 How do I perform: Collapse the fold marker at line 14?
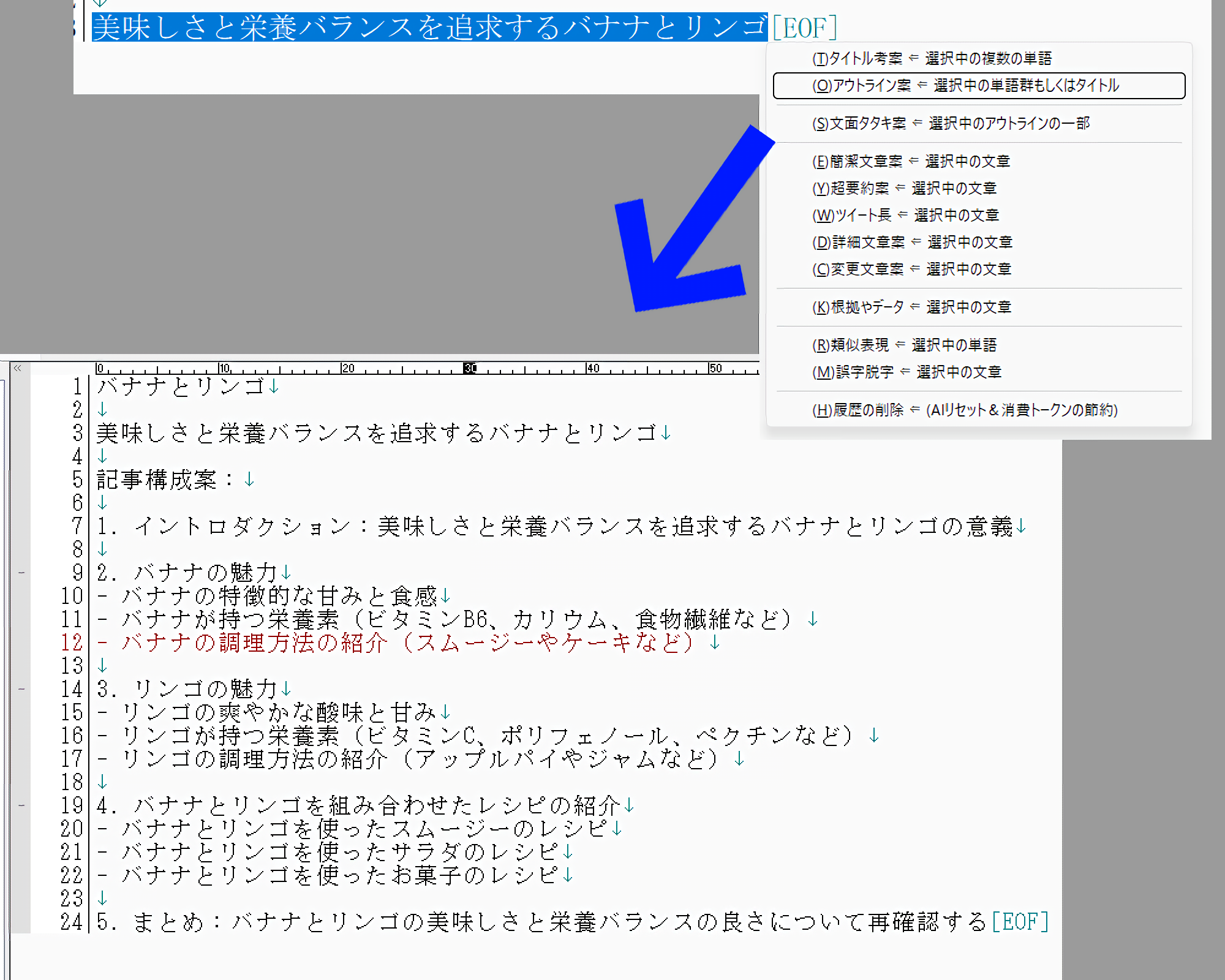pos(21,689)
